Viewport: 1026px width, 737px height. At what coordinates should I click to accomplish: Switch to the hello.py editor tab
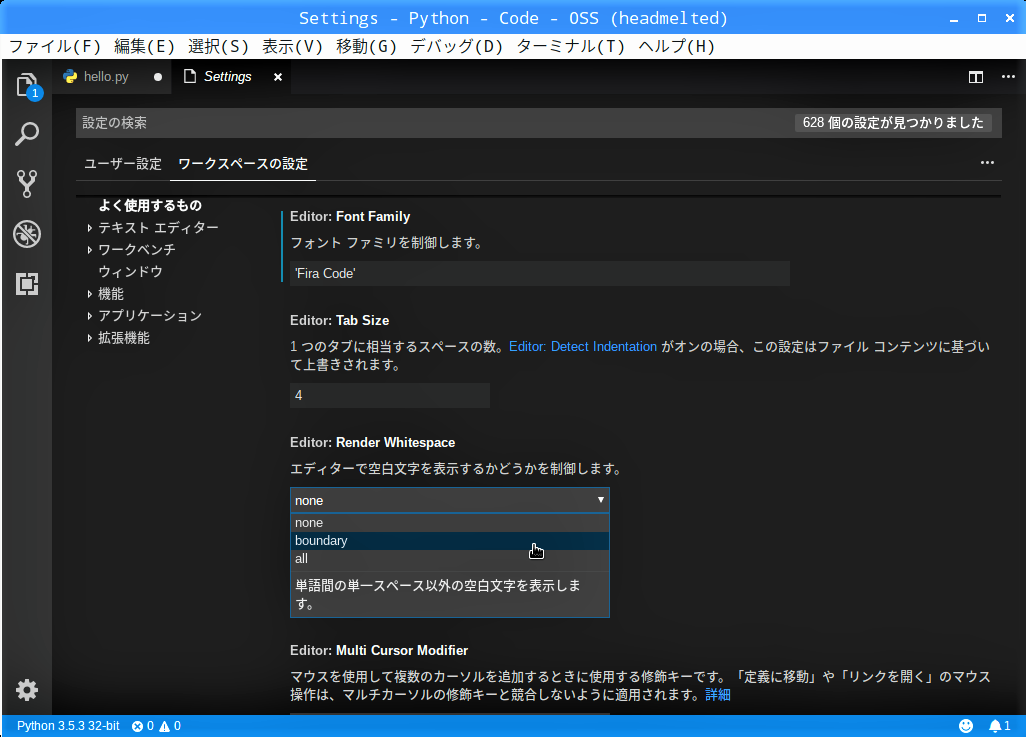click(106, 77)
